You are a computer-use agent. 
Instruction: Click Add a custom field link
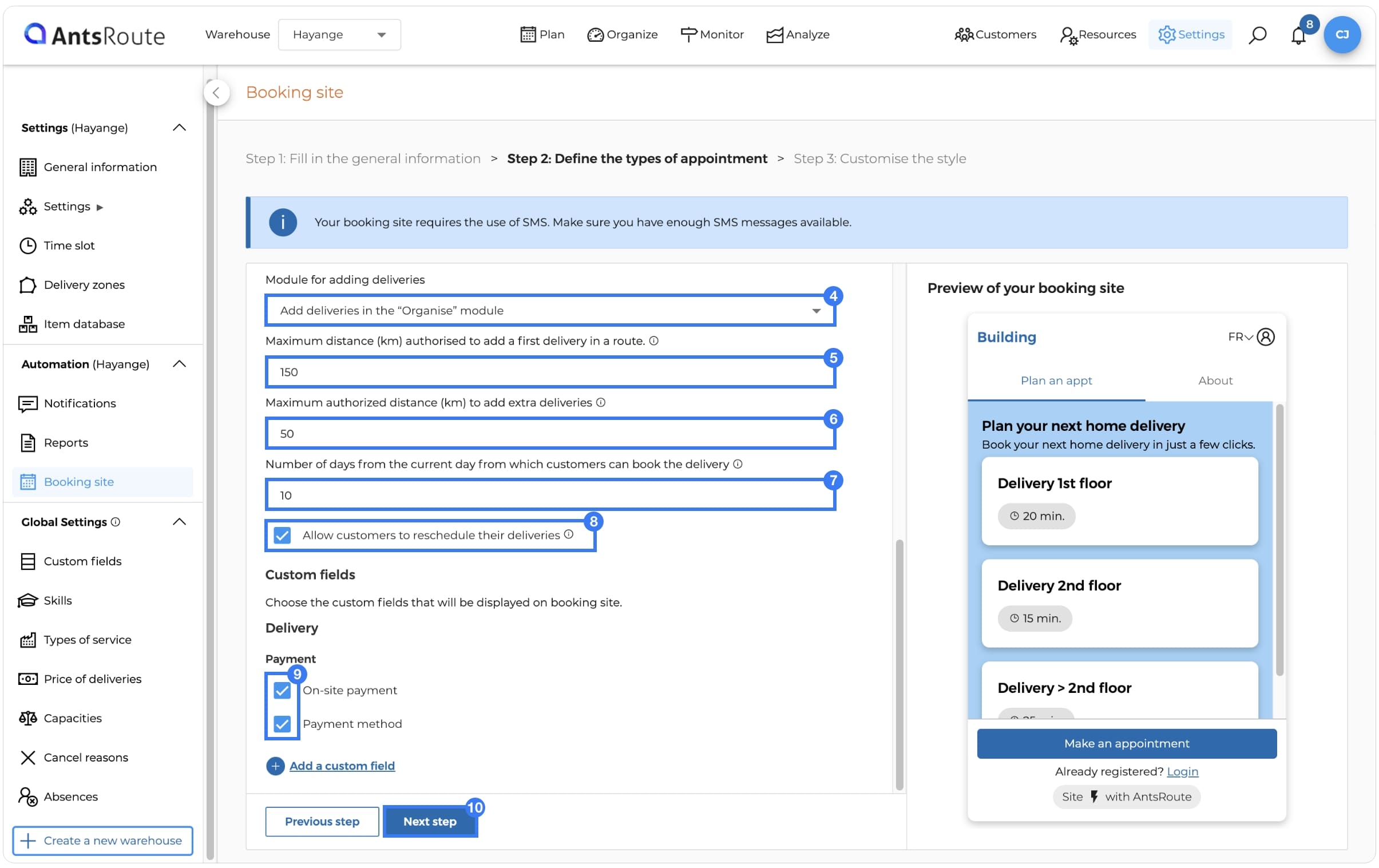pos(342,766)
